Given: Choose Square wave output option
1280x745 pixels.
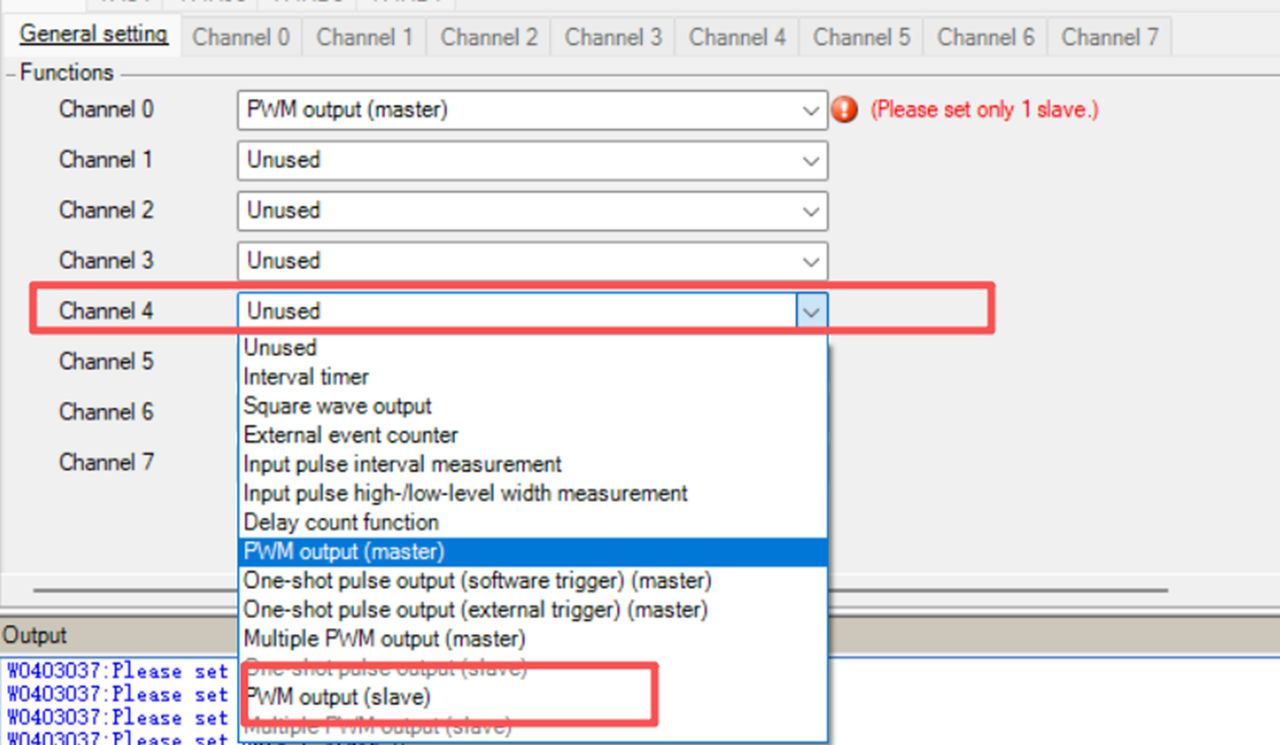Looking at the screenshot, I should [338, 406].
